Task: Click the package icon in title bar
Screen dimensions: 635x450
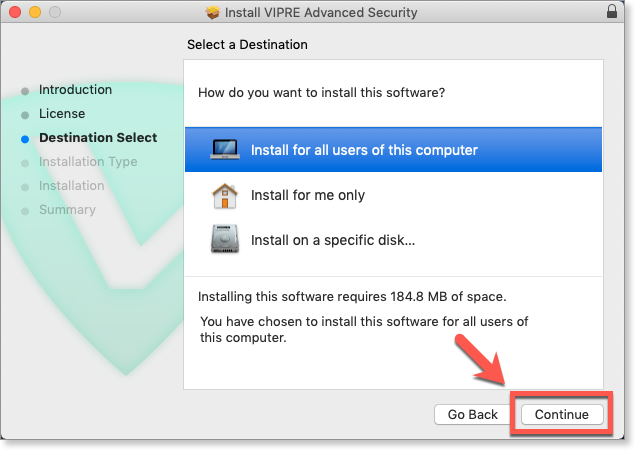Action: (212, 13)
